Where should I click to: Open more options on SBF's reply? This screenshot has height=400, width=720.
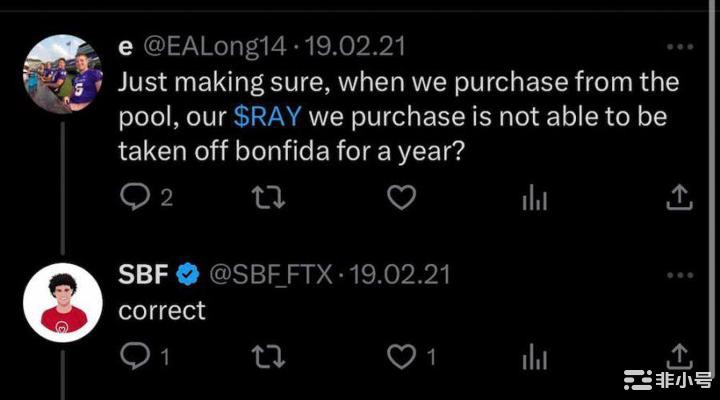click(679, 274)
